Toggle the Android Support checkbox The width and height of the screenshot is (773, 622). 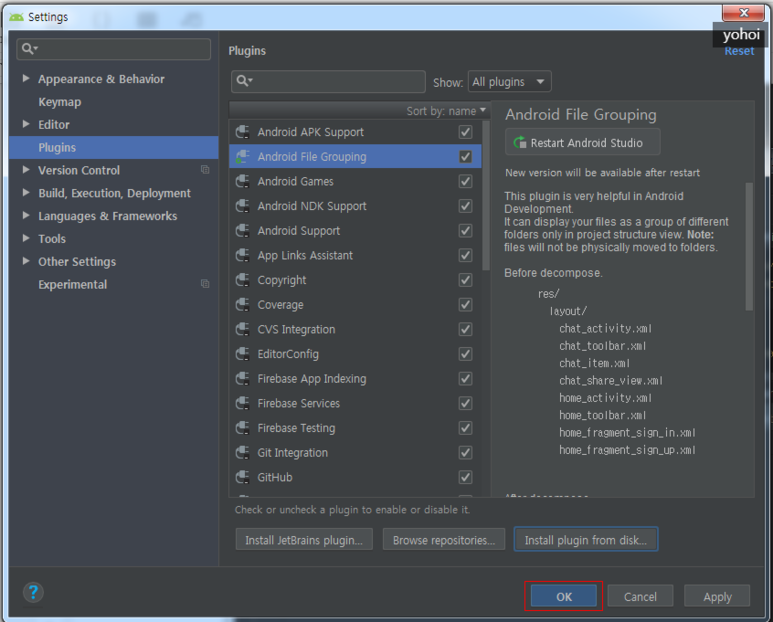465,231
